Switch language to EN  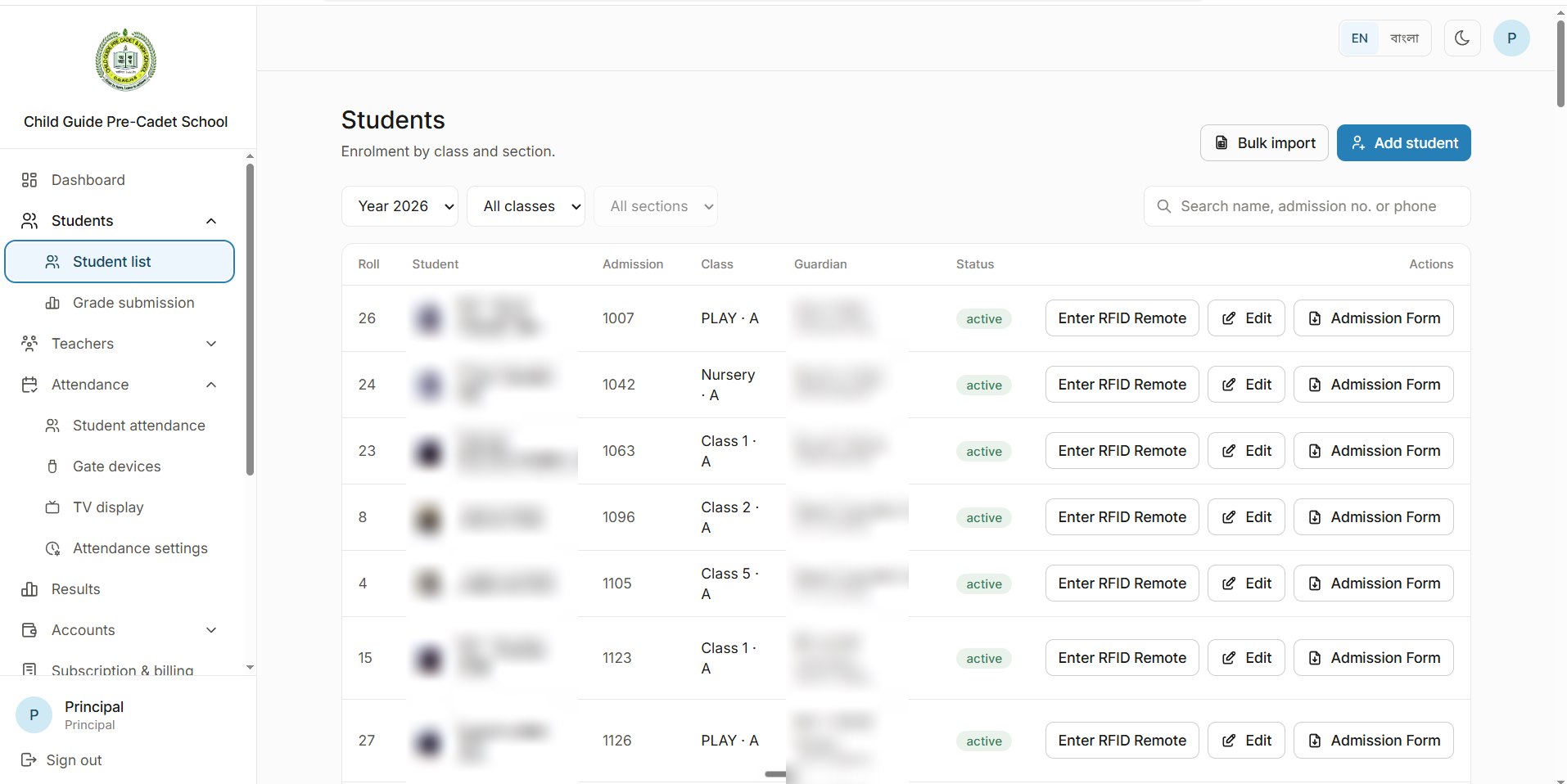(1360, 38)
